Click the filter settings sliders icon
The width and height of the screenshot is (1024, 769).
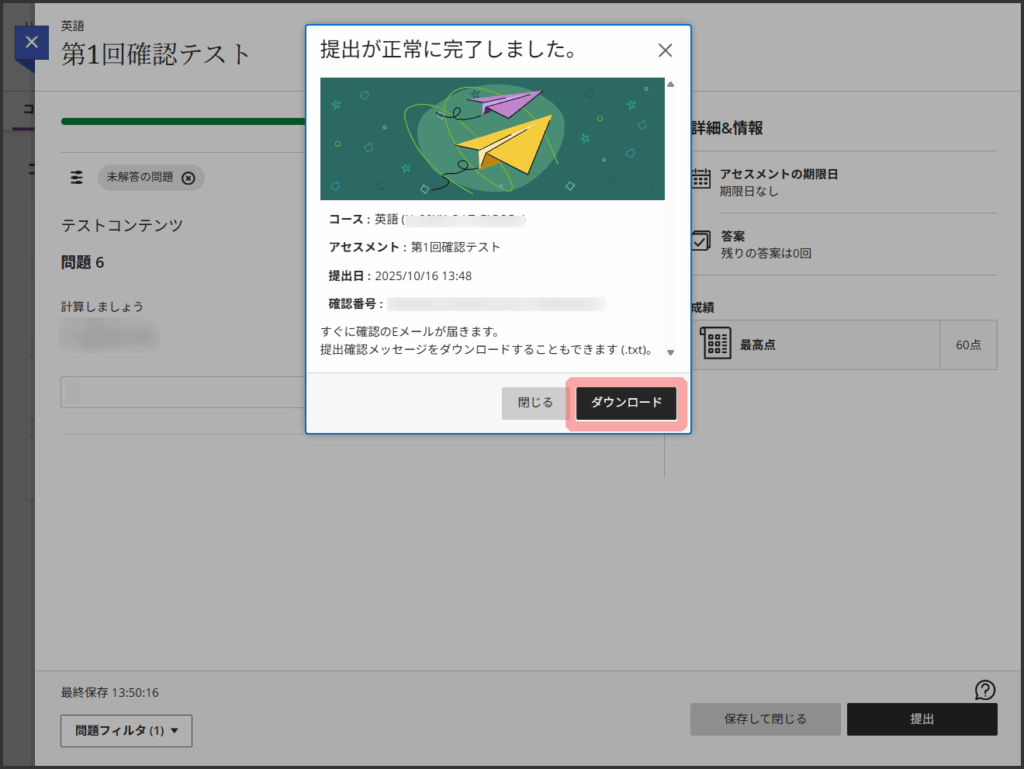coord(77,177)
